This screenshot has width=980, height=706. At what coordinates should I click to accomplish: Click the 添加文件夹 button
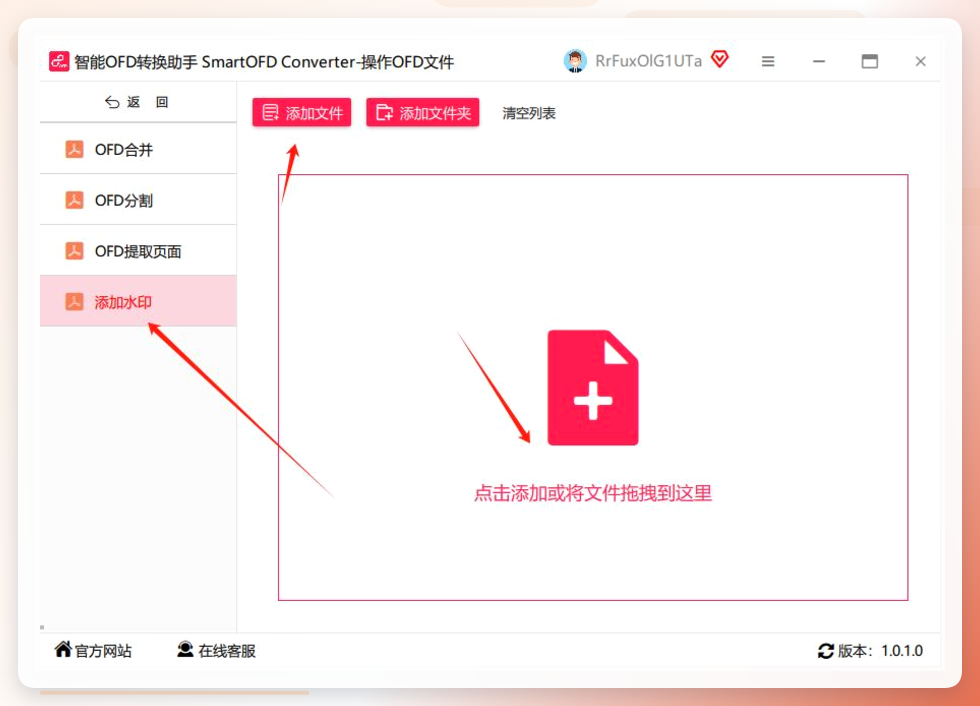pos(423,112)
